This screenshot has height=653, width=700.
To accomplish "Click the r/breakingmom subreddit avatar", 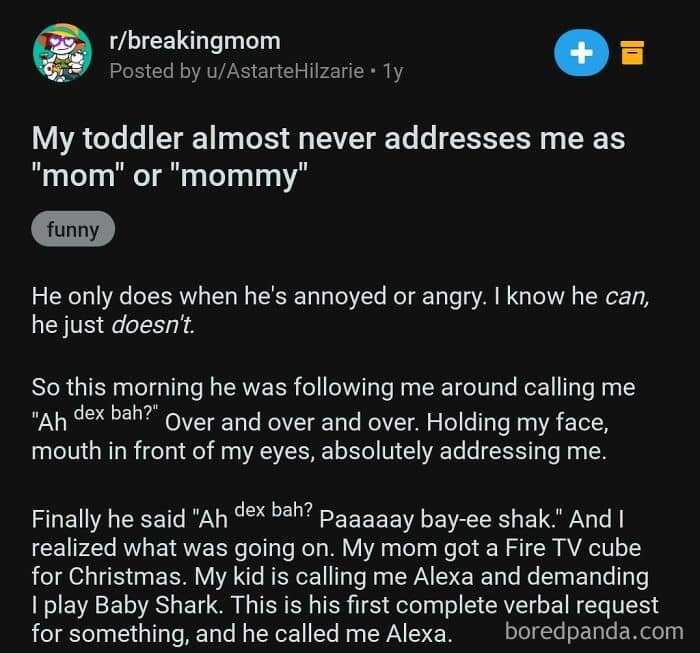I will (63, 54).
